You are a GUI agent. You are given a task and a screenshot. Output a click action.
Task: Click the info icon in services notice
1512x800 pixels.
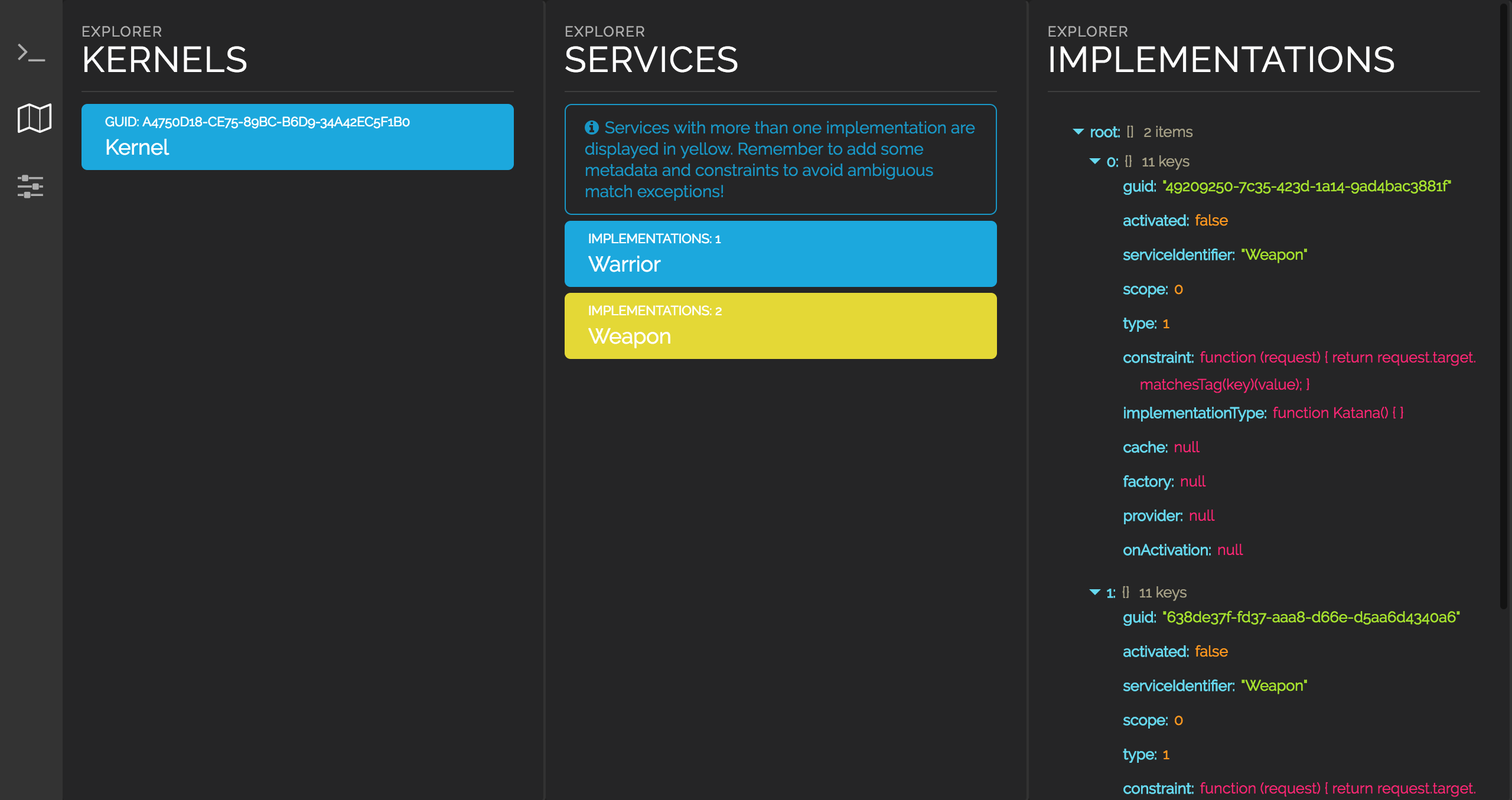[592, 128]
